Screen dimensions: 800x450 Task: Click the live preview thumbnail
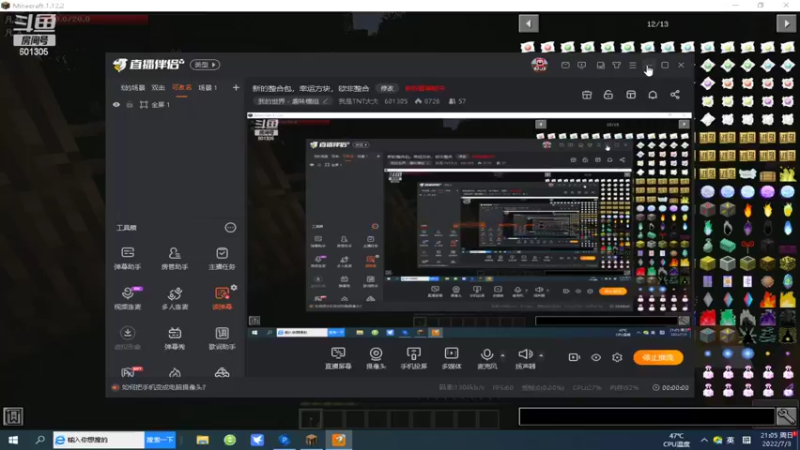click(x=469, y=226)
